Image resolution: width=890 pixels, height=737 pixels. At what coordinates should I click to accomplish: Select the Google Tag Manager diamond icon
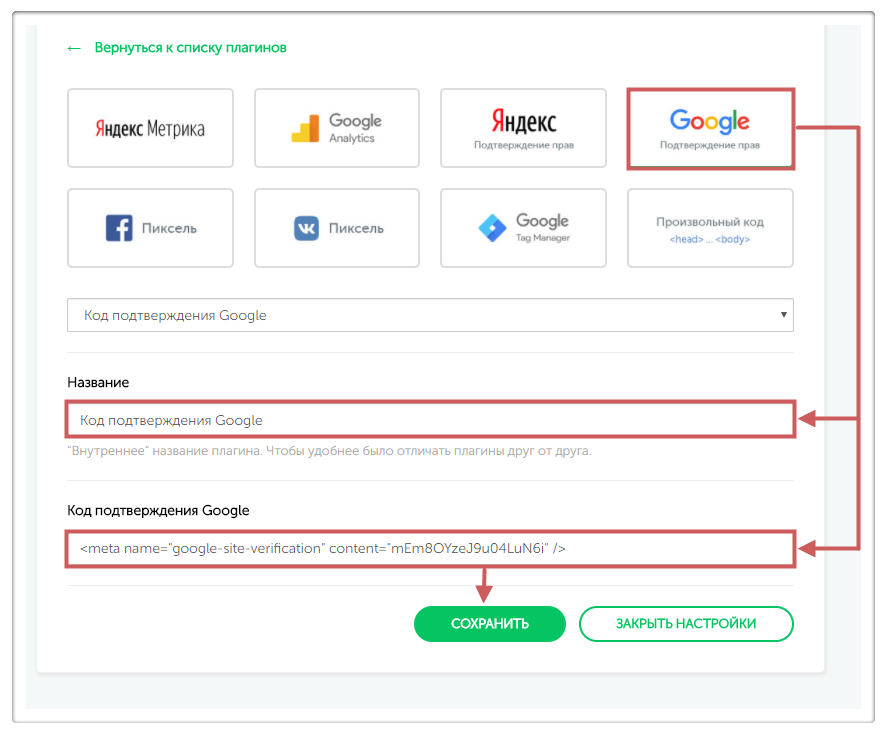[492, 228]
